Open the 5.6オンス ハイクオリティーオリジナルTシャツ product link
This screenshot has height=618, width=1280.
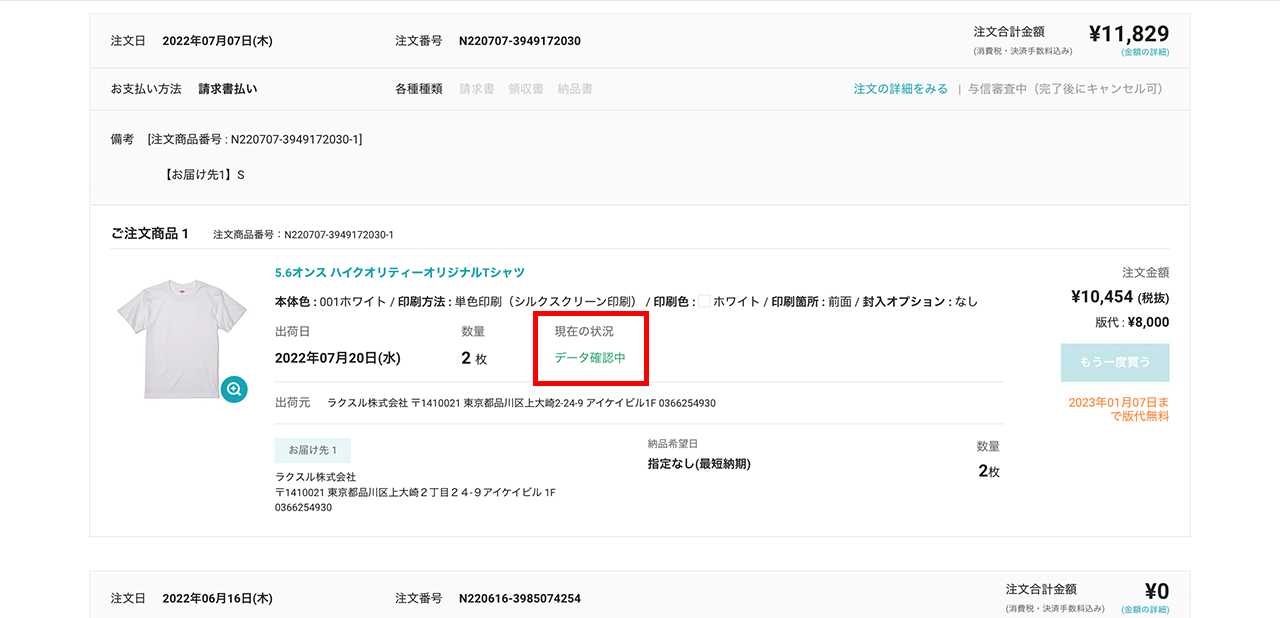coord(400,273)
